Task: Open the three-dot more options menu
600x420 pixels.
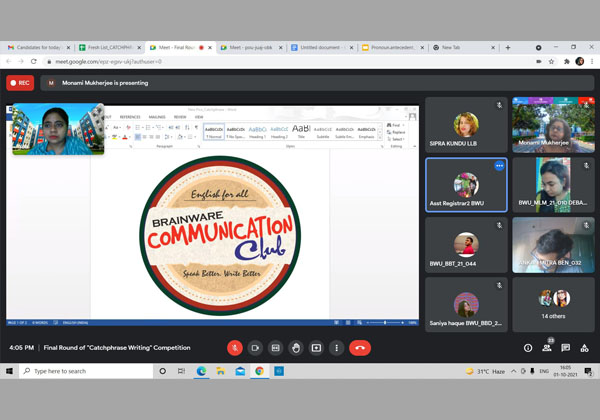Action: [x=337, y=347]
